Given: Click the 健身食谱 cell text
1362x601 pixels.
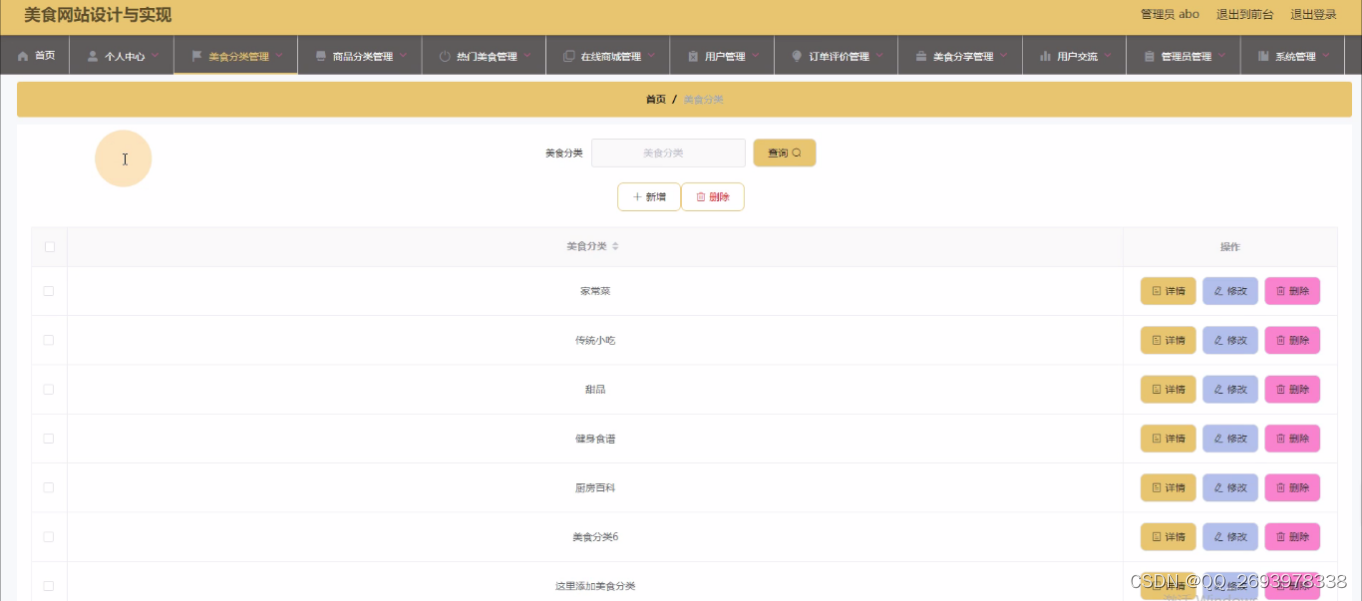Looking at the screenshot, I should coord(595,438).
